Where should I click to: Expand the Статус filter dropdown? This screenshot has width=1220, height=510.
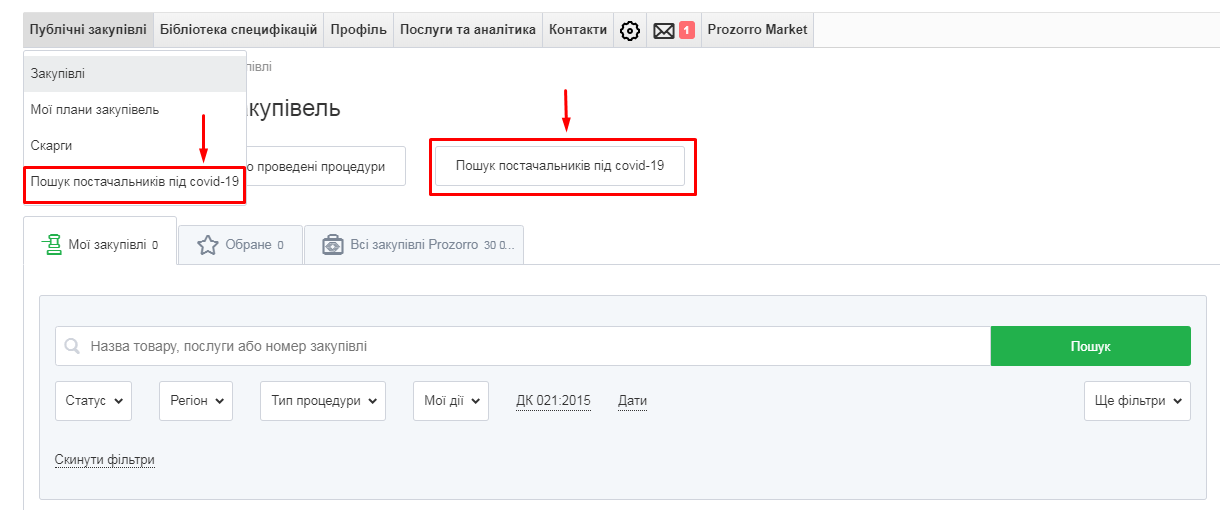tap(93, 401)
